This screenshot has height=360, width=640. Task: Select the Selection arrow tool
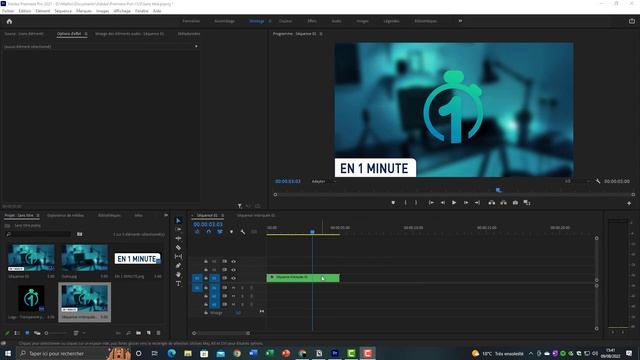pyautogui.click(x=178, y=220)
